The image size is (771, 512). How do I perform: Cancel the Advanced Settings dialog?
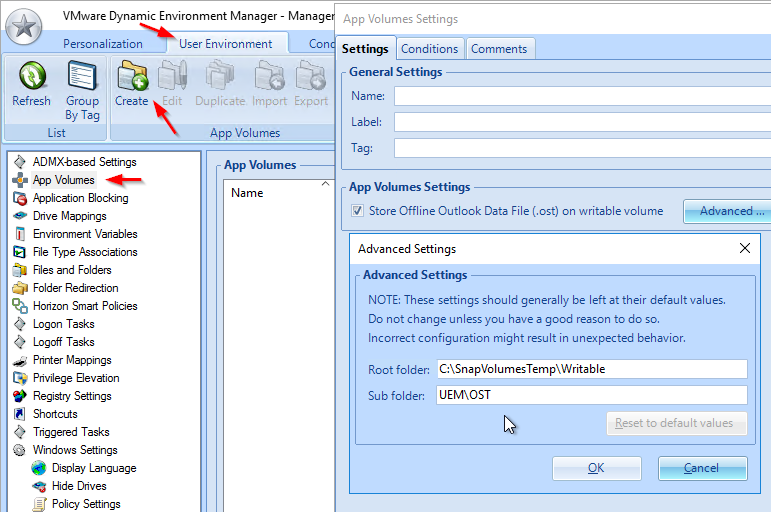click(x=702, y=468)
